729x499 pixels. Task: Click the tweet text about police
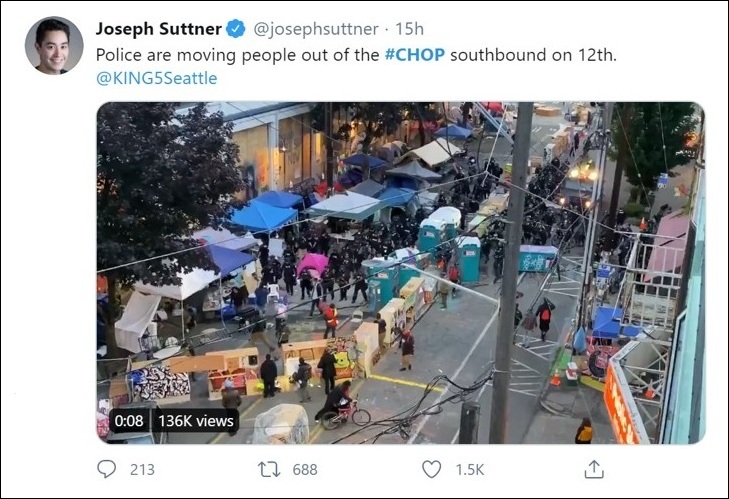356,55
